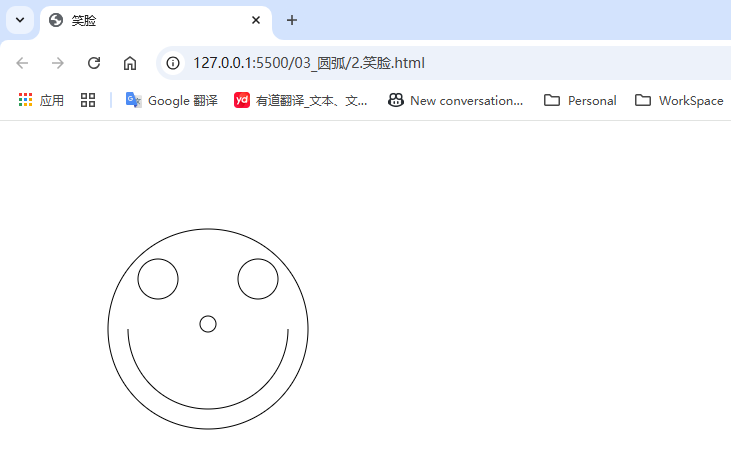Open the home page
The width and height of the screenshot is (731, 469).
click(130, 63)
